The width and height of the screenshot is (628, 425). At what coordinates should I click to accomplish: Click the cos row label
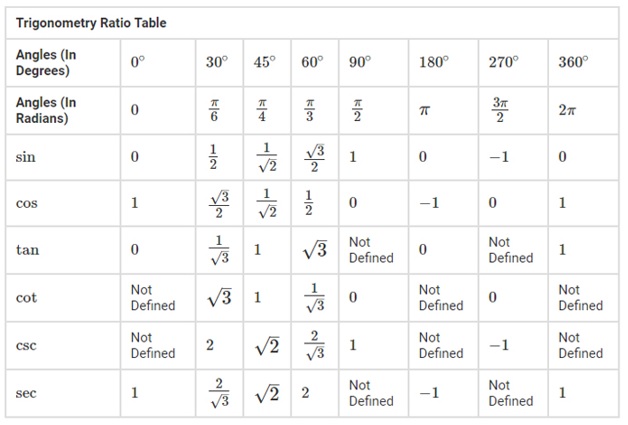click(x=26, y=203)
